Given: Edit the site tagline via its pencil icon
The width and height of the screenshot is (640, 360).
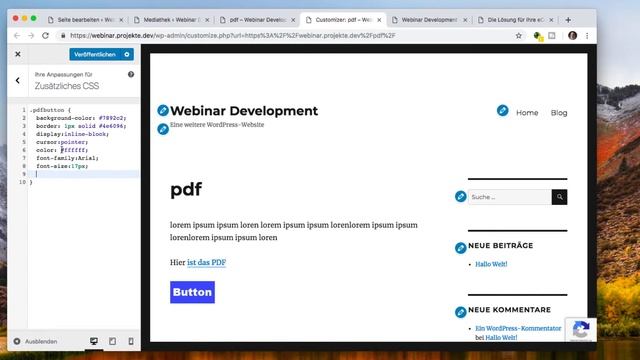Looking at the screenshot, I should pyautogui.click(x=163, y=129).
